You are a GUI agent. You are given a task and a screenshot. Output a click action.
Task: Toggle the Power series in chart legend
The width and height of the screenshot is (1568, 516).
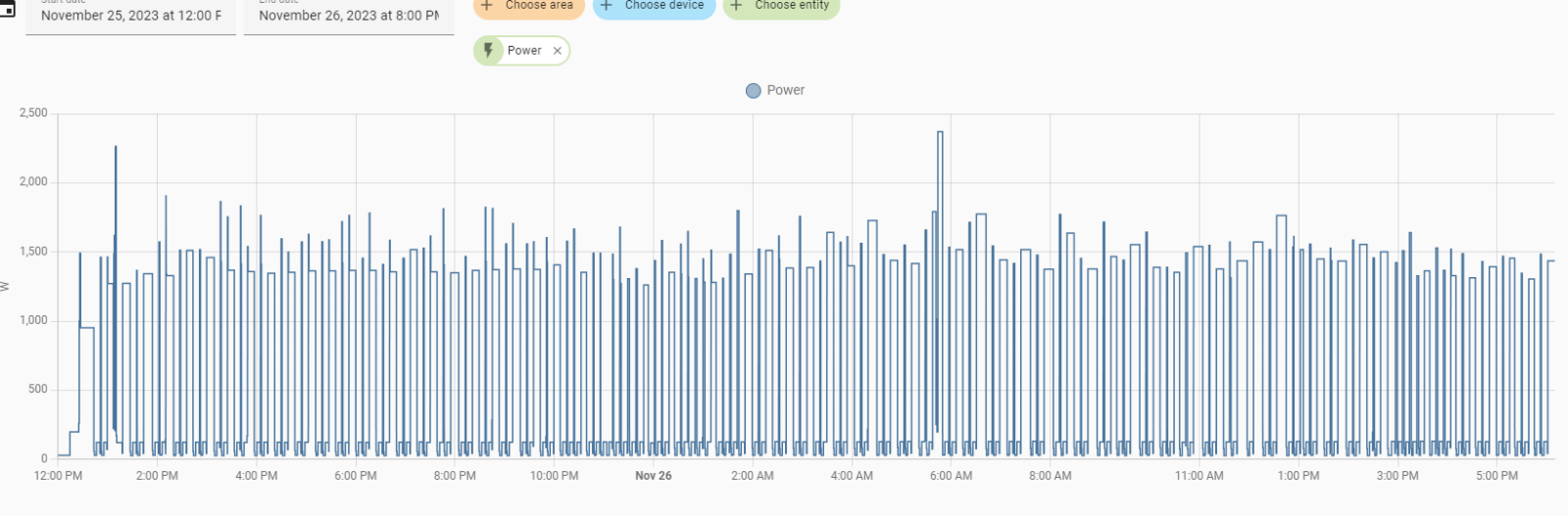tap(775, 90)
